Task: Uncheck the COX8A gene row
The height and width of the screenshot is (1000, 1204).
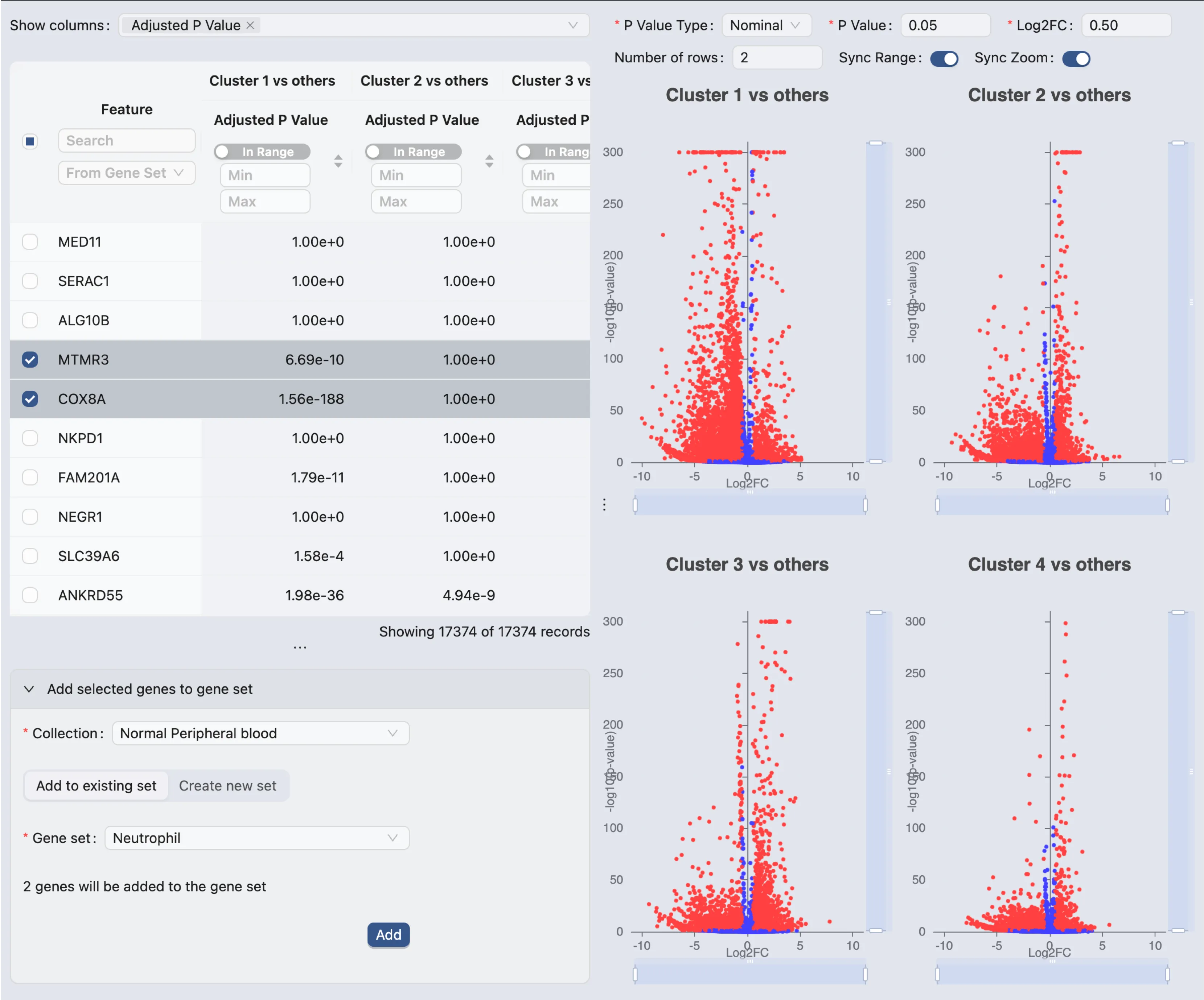Action: pos(30,399)
